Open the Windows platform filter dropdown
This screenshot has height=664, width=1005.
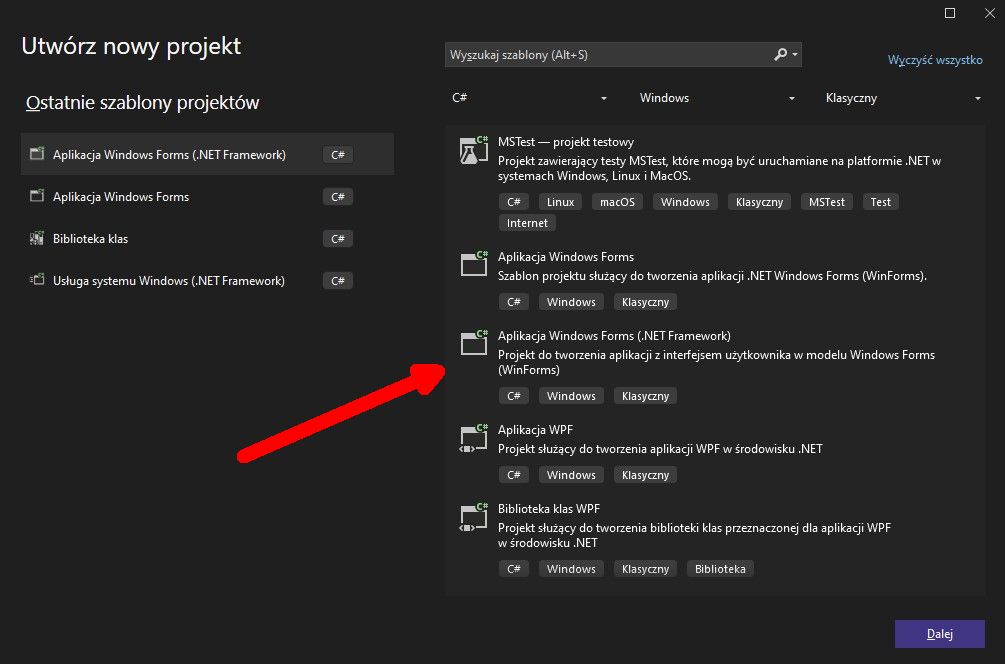pyautogui.click(x=717, y=98)
